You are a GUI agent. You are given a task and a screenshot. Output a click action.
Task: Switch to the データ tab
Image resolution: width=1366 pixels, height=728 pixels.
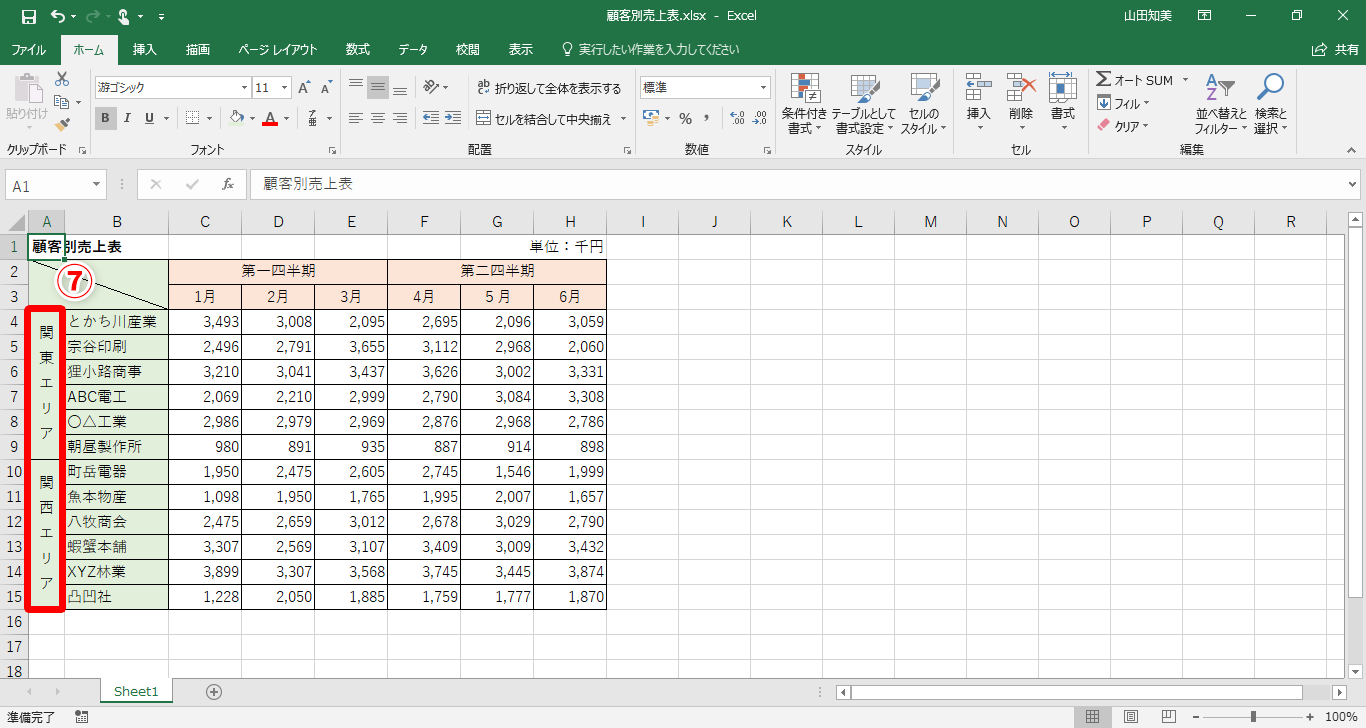(x=413, y=49)
